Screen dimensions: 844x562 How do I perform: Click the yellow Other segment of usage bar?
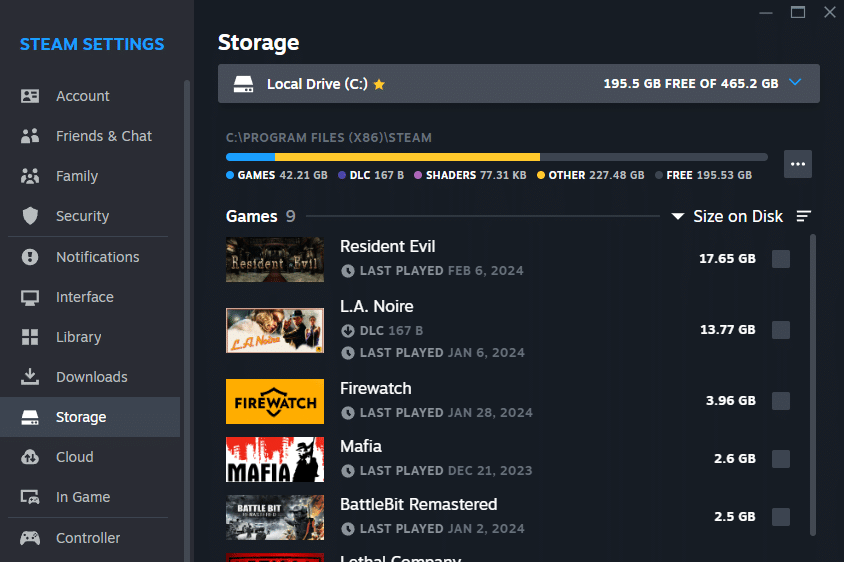pyautogui.click(x=407, y=157)
